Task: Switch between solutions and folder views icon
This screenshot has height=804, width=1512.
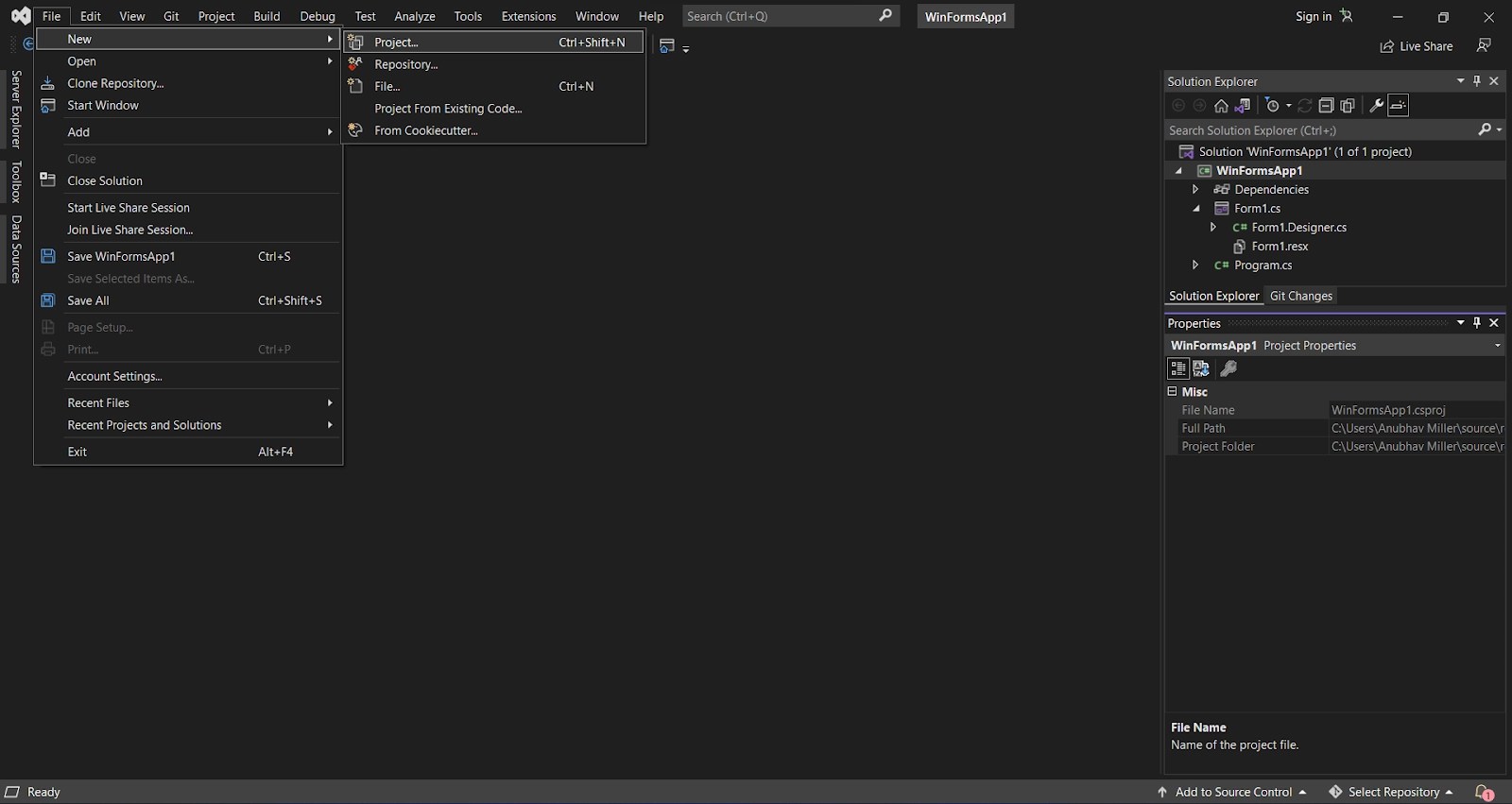Action: coord(1243,106)
